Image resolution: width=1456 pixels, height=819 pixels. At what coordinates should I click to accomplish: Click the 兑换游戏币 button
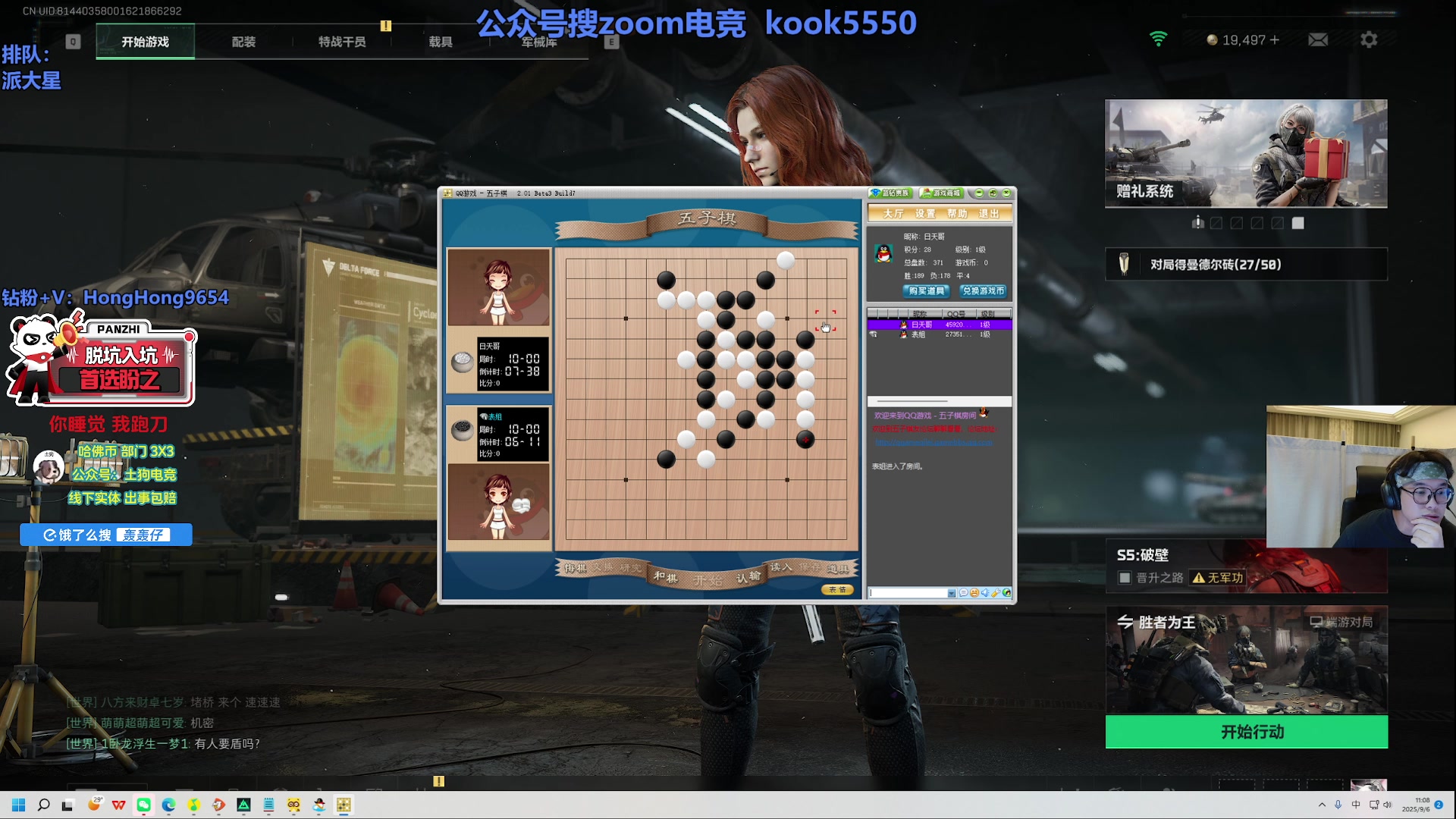[x=983, y=290]
